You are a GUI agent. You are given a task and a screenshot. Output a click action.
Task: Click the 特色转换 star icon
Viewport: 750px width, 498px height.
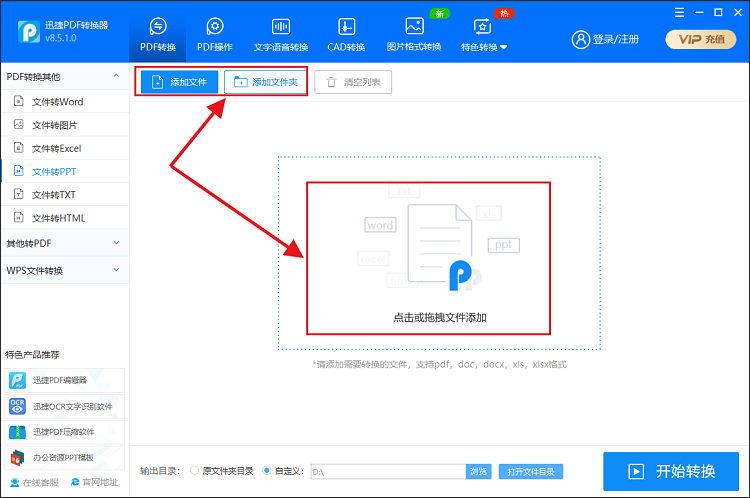pyautogui.click(x=482, y=27)
